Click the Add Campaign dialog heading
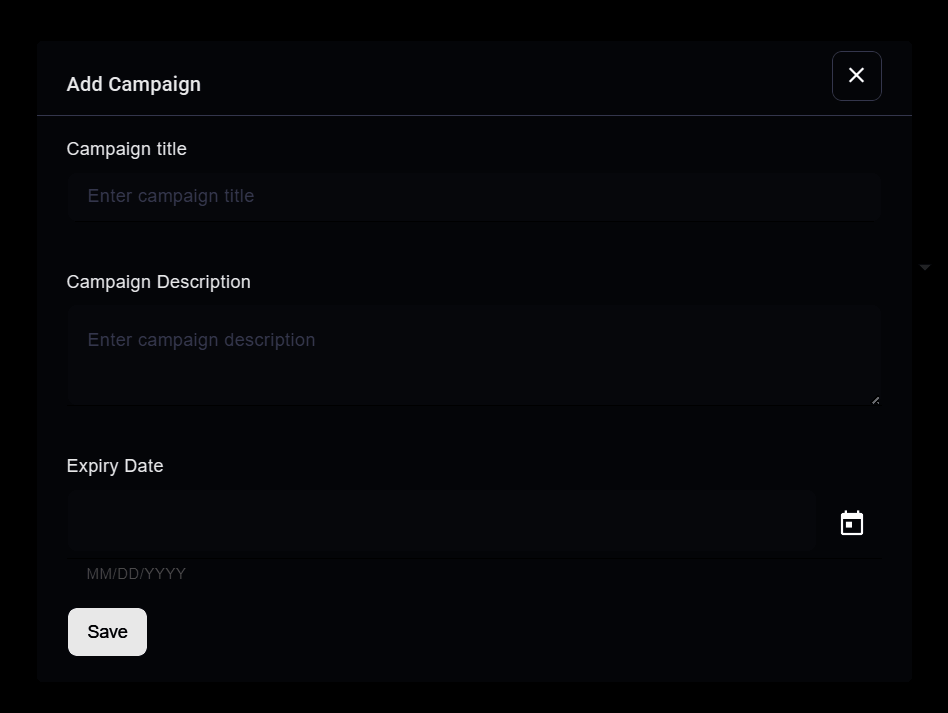The image size is (948, 713). 134,84
